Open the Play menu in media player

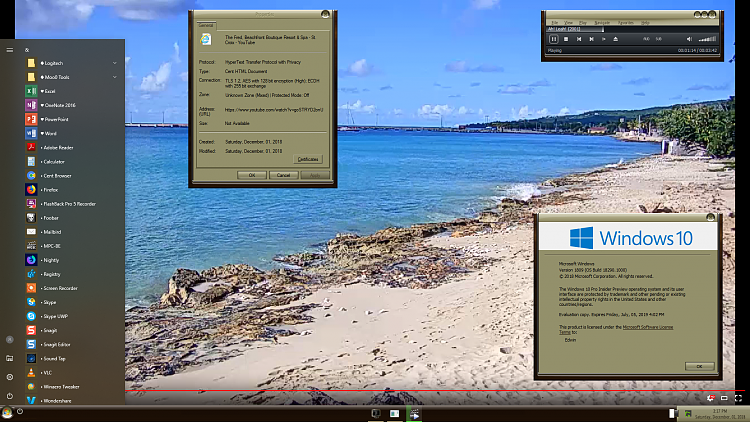tap(583, 22)
